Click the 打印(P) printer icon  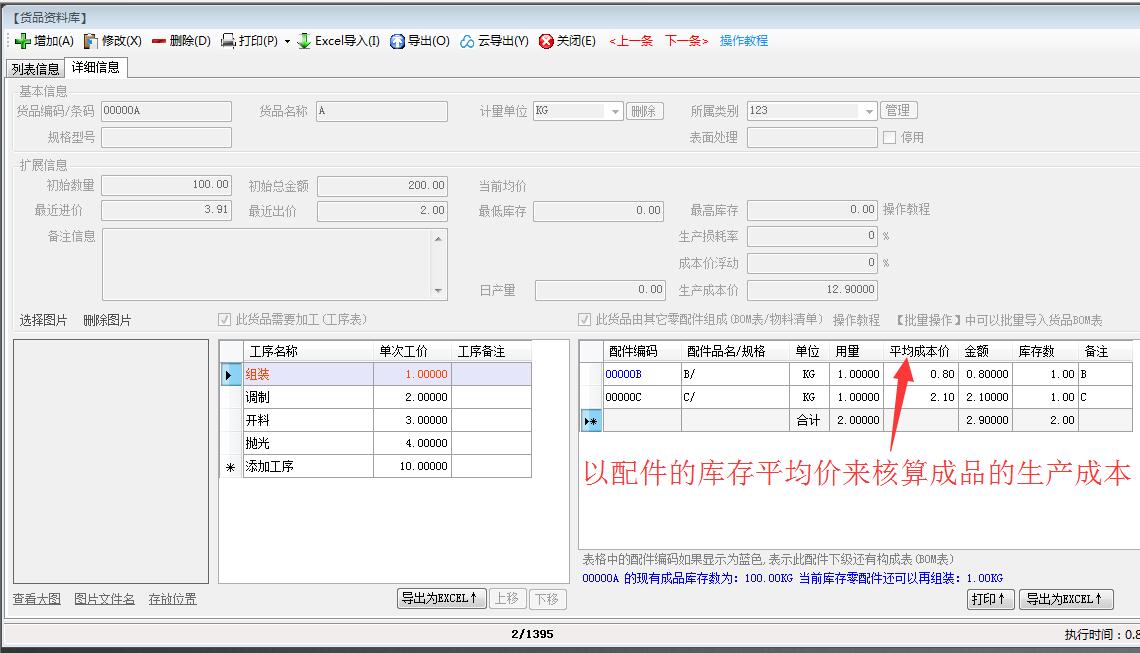228,41
